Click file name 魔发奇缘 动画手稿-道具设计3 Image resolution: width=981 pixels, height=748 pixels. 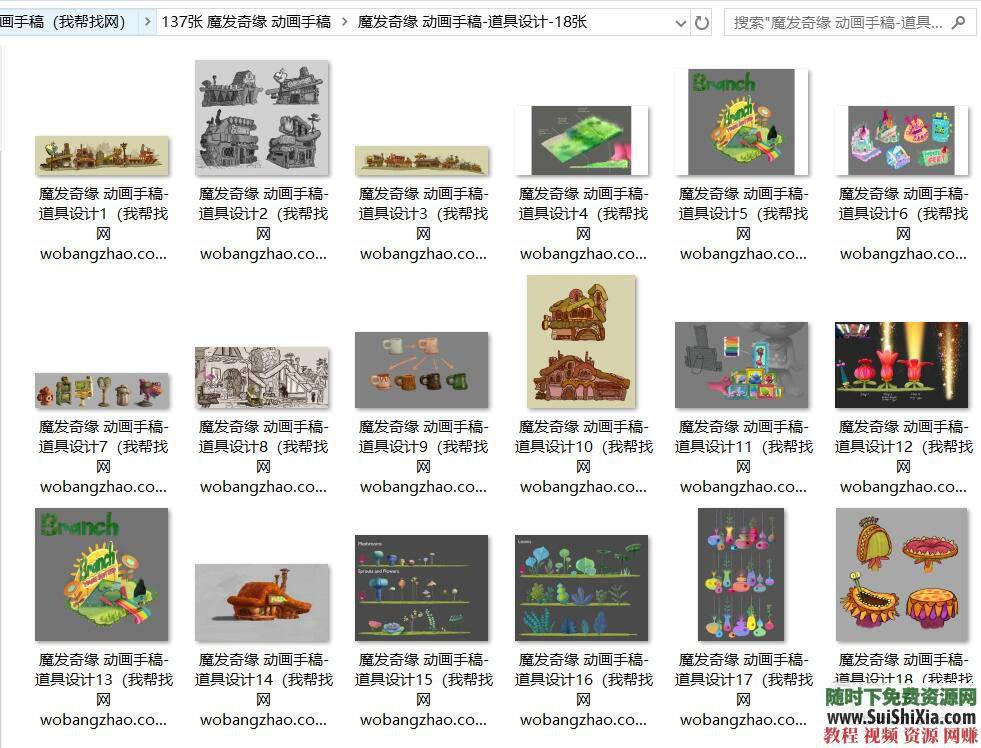pyautogui.click(x=424, y=224)
